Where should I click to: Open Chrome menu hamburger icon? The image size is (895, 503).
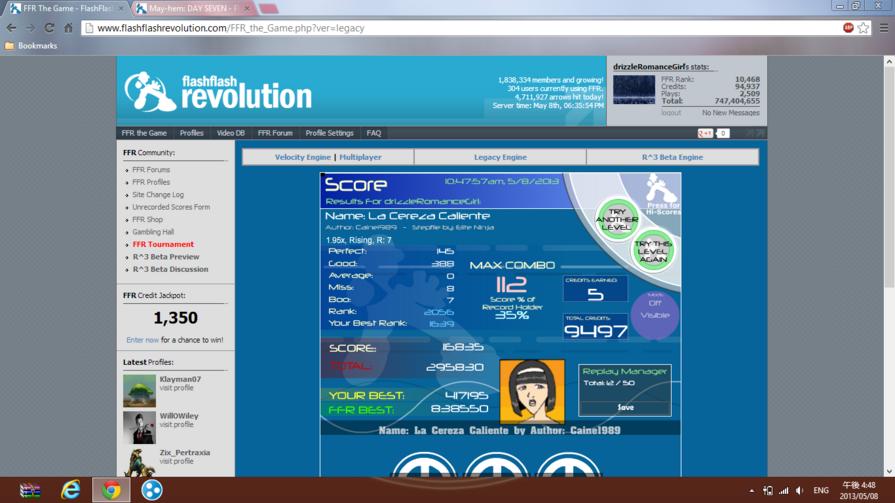coord(884,28)
